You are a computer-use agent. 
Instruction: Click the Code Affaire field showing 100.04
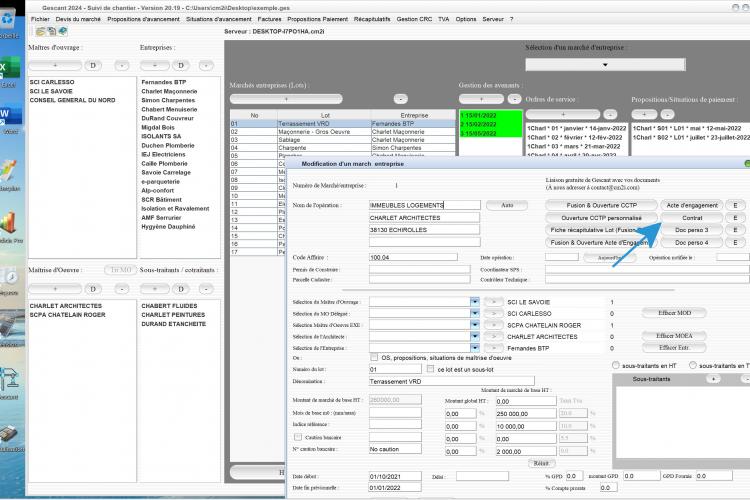click(x=413, y=257)
